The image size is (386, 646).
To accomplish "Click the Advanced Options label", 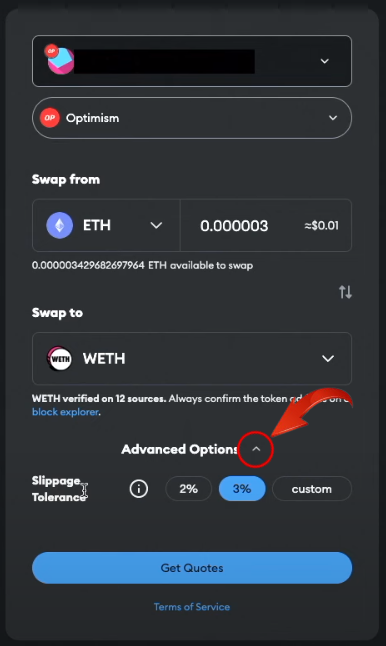I will tap(180, 449).
